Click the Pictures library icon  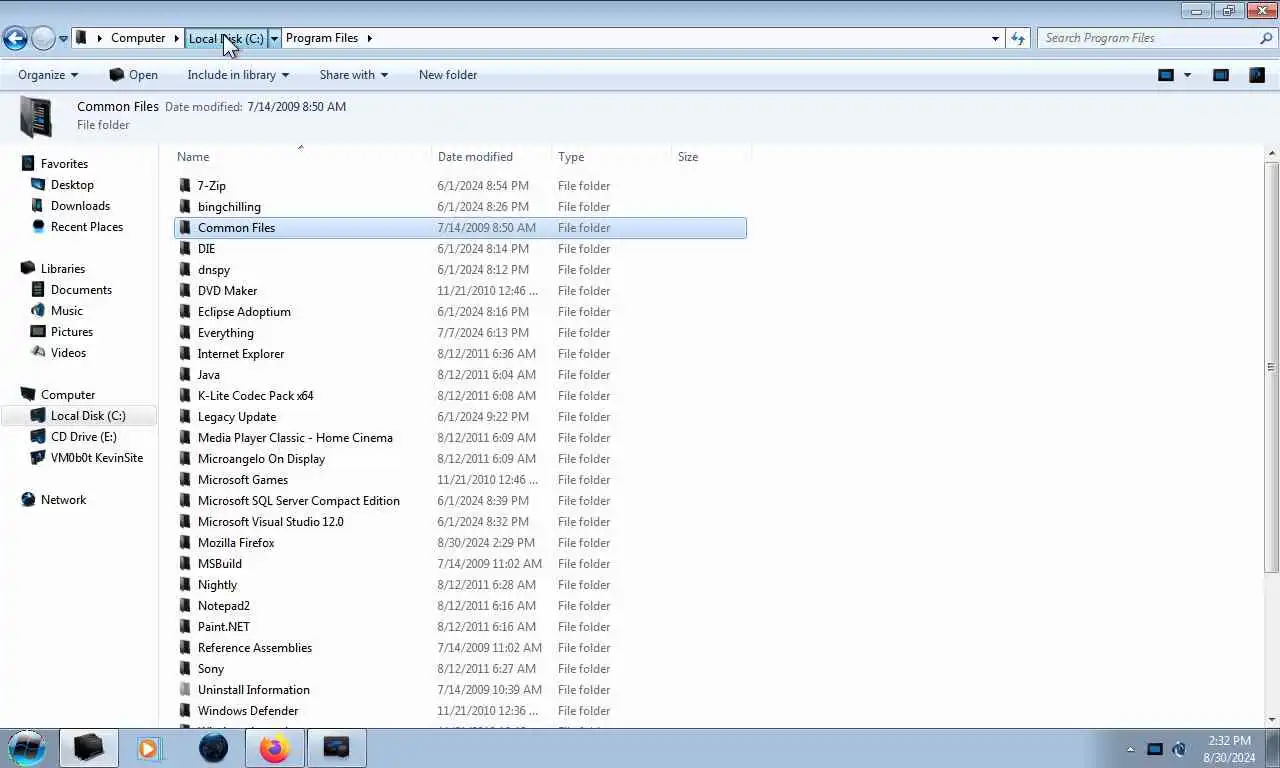tap(38, 332)
